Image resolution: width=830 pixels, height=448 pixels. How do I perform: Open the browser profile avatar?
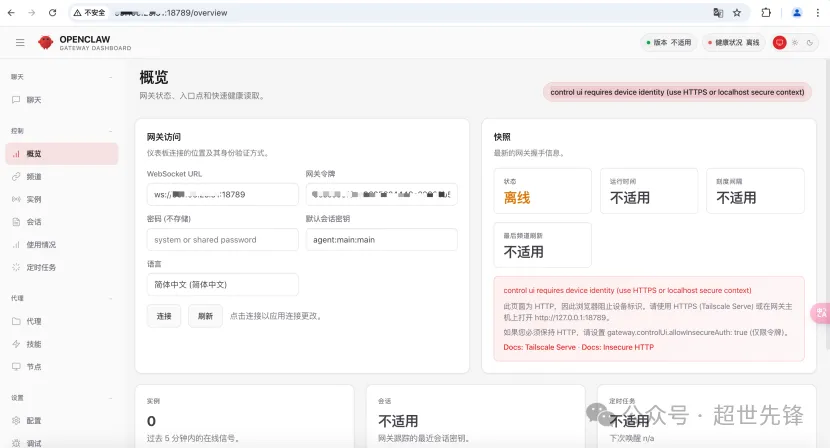point(797,13)
